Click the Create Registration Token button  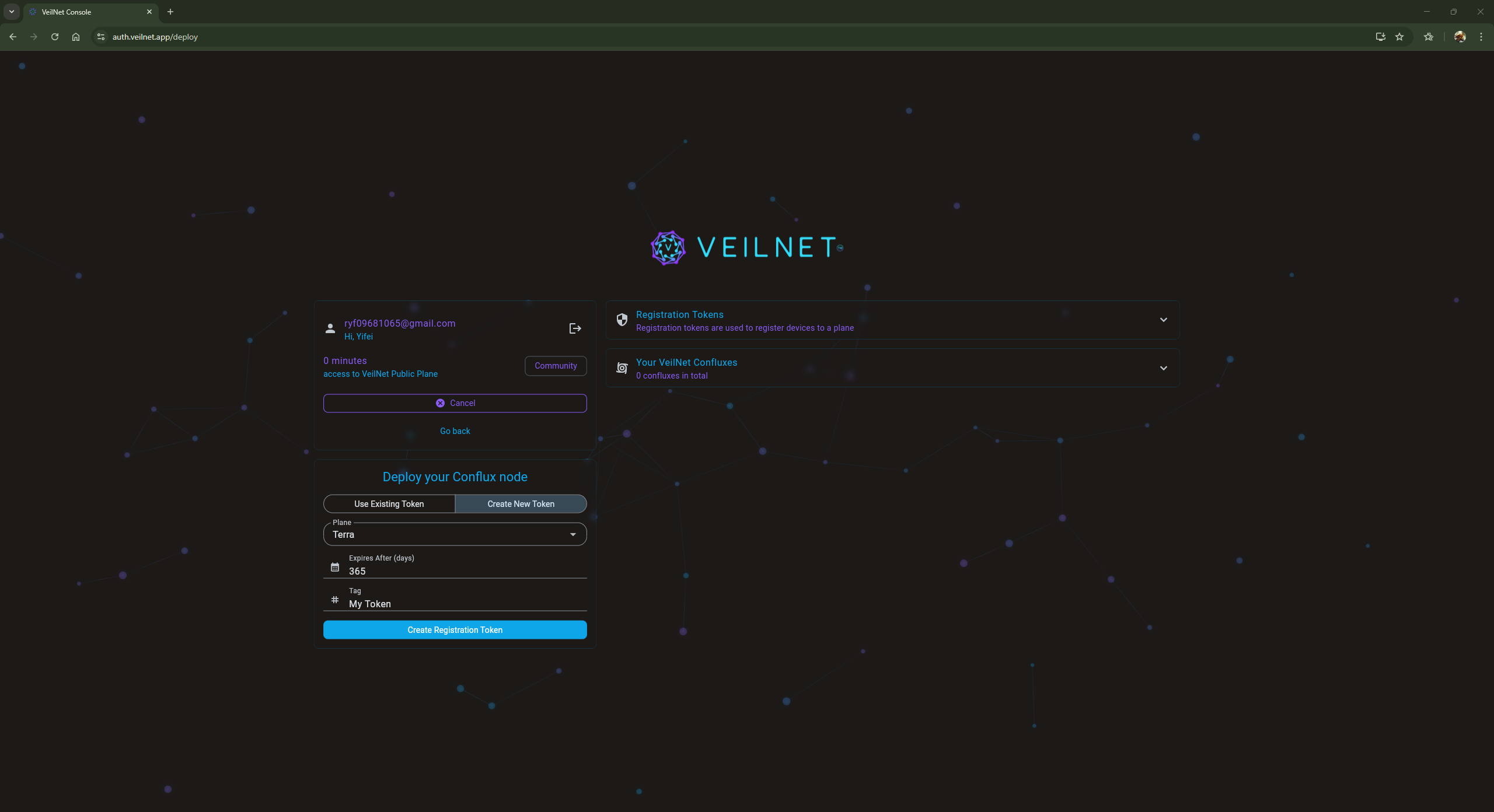click(455, 629)
